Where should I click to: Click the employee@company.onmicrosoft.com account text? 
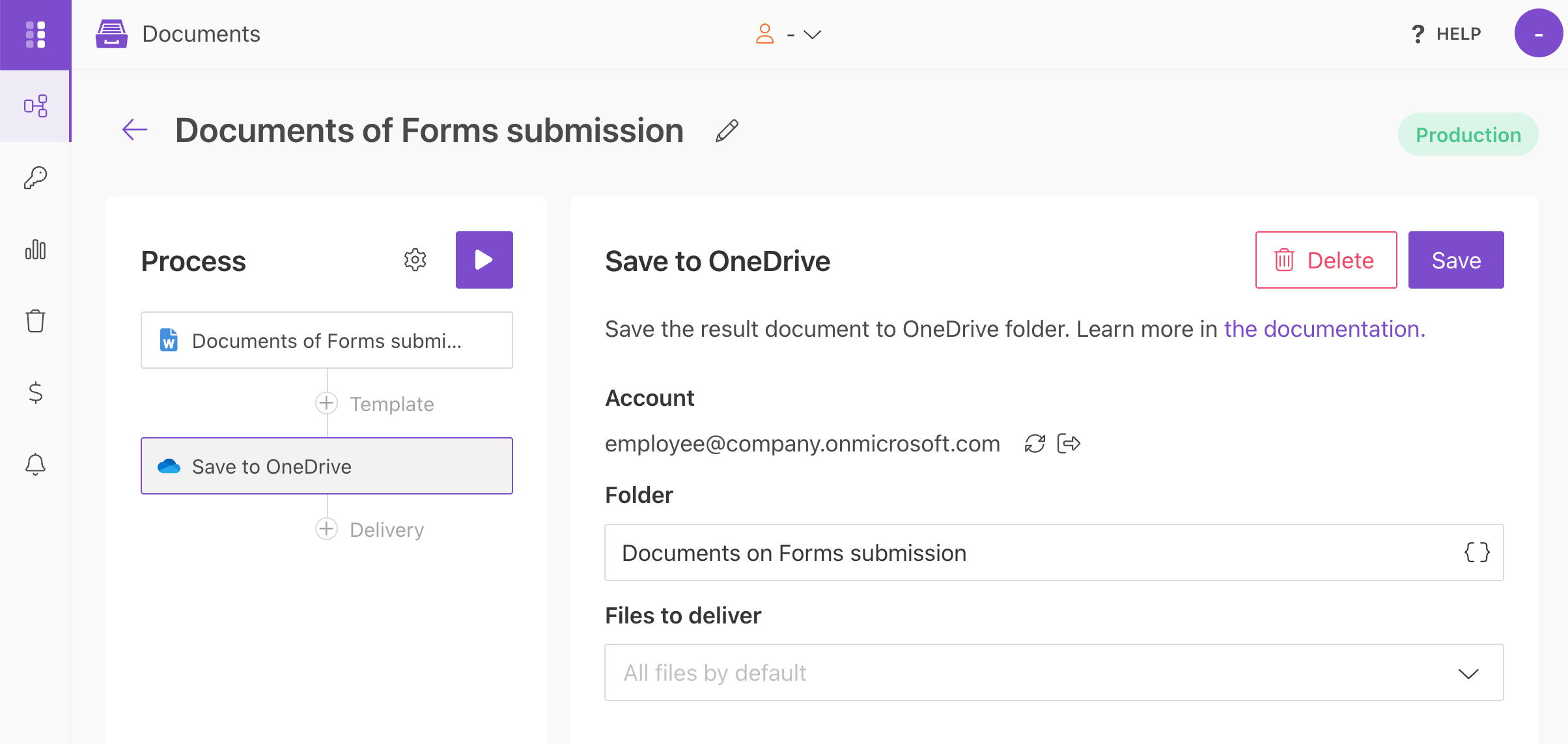pos(802,444)
